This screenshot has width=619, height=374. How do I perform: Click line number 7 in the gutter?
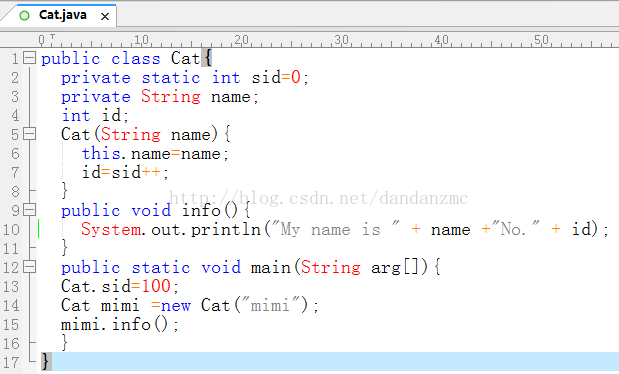(x=15, y=172)
